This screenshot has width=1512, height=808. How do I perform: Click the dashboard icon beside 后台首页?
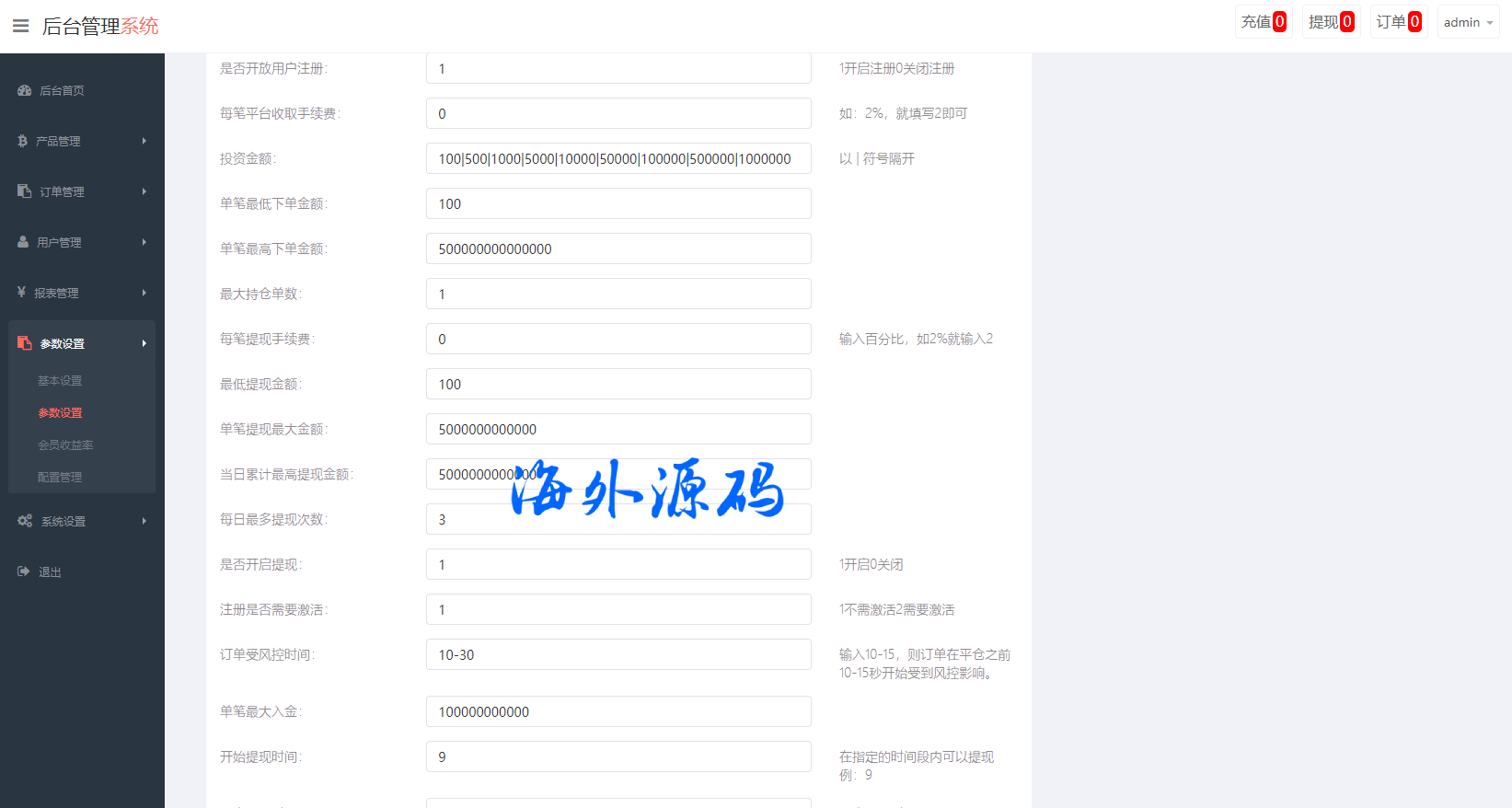25,90
